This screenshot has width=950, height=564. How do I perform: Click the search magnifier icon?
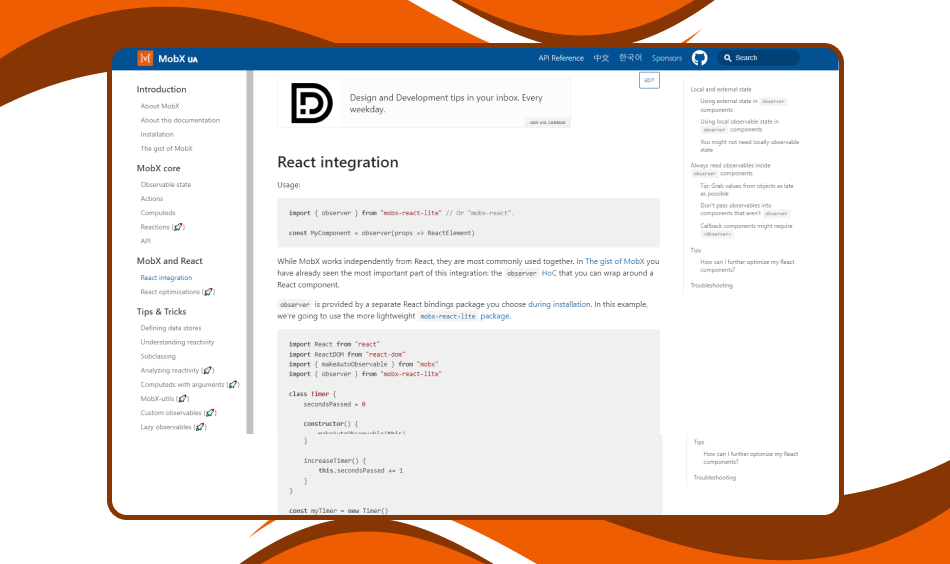pos(728,58)
